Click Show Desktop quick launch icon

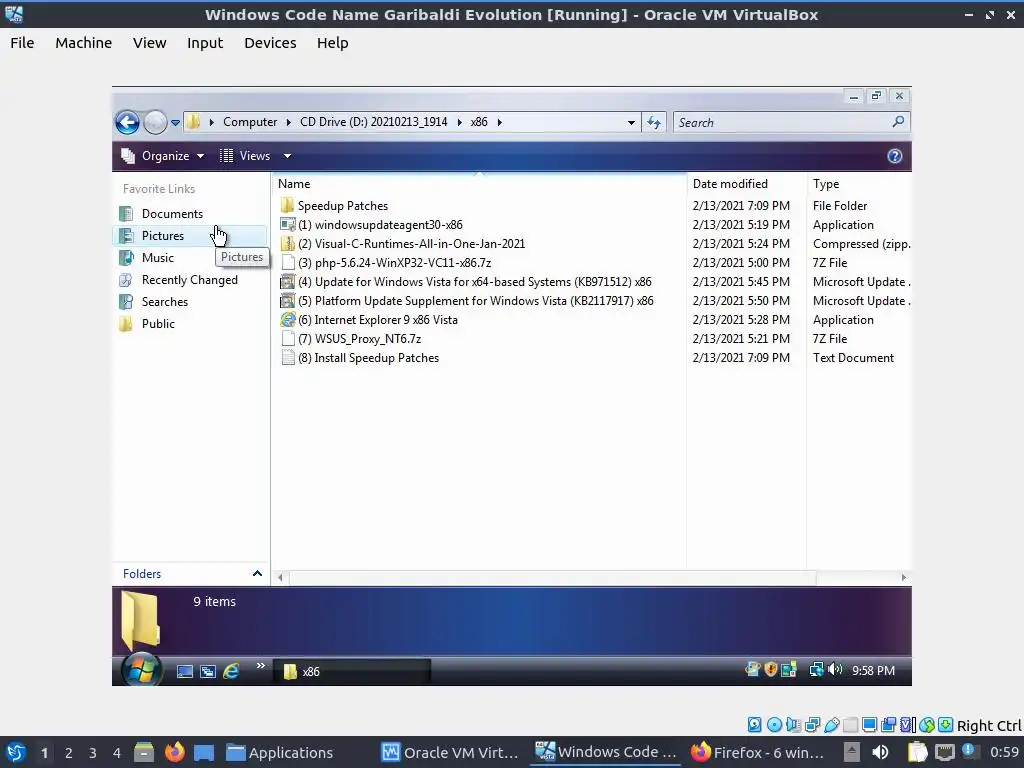coord(185,671)
